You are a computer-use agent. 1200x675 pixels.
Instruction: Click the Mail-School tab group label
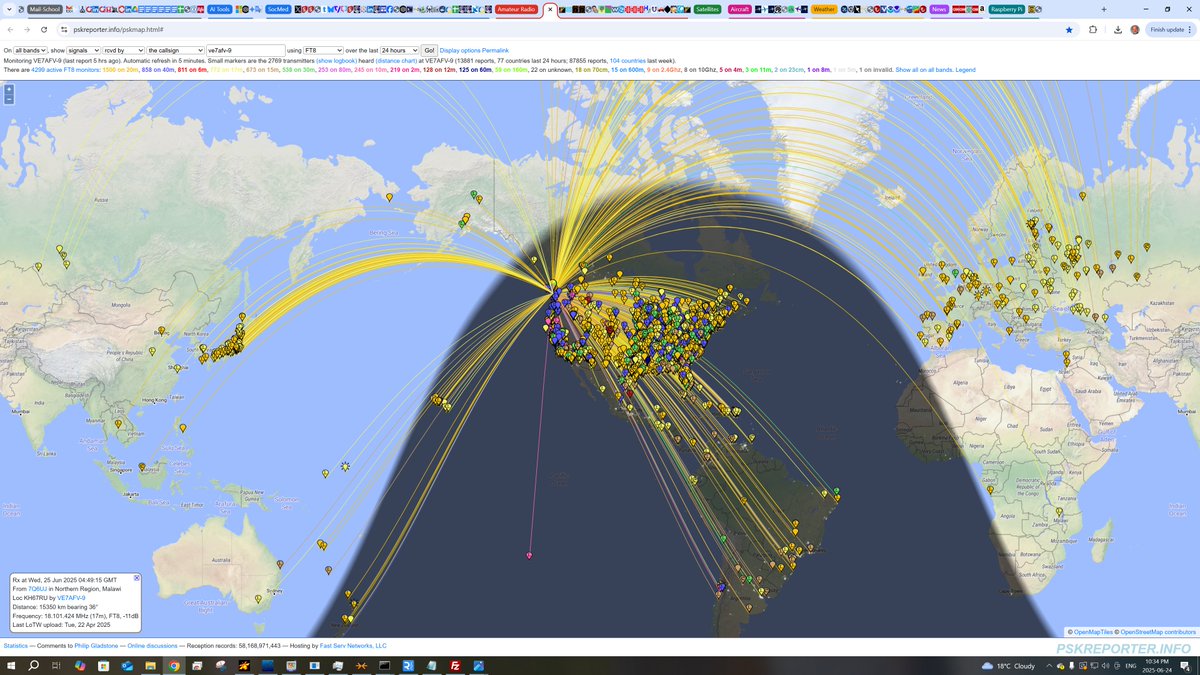click(43, 9)
